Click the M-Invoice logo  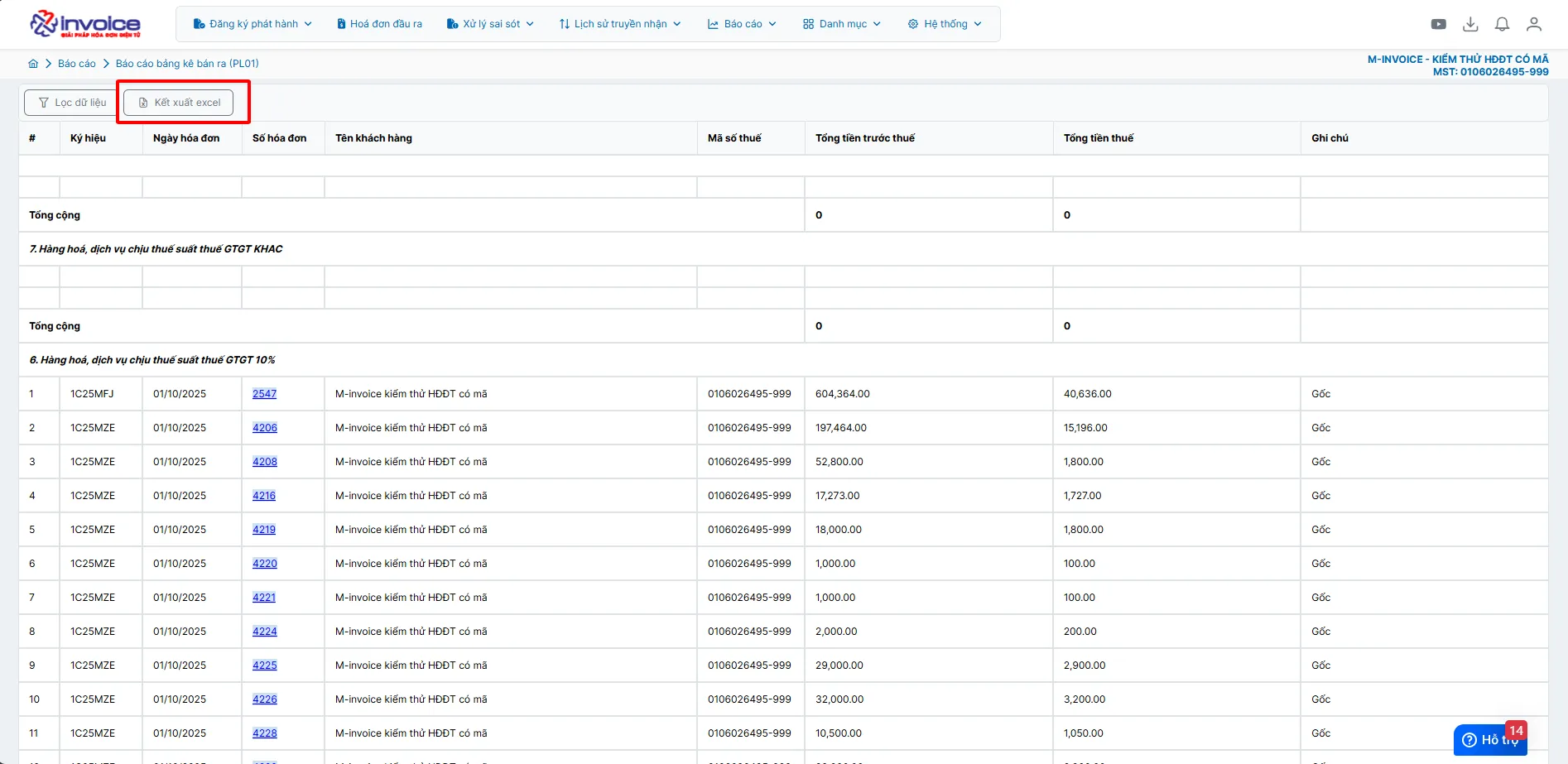tap(85, 24)
